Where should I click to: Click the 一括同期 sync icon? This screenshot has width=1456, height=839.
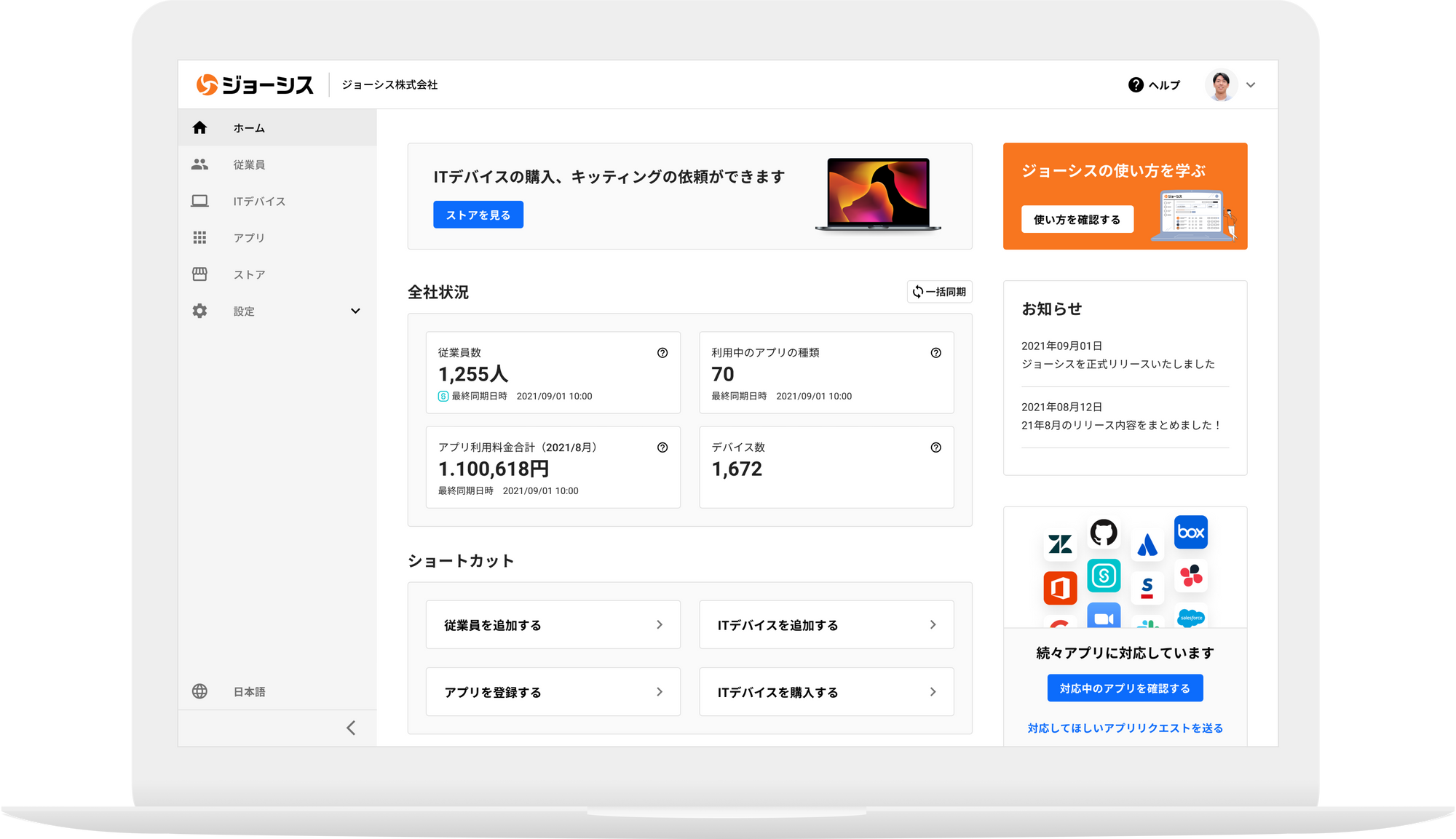[917, 292]
